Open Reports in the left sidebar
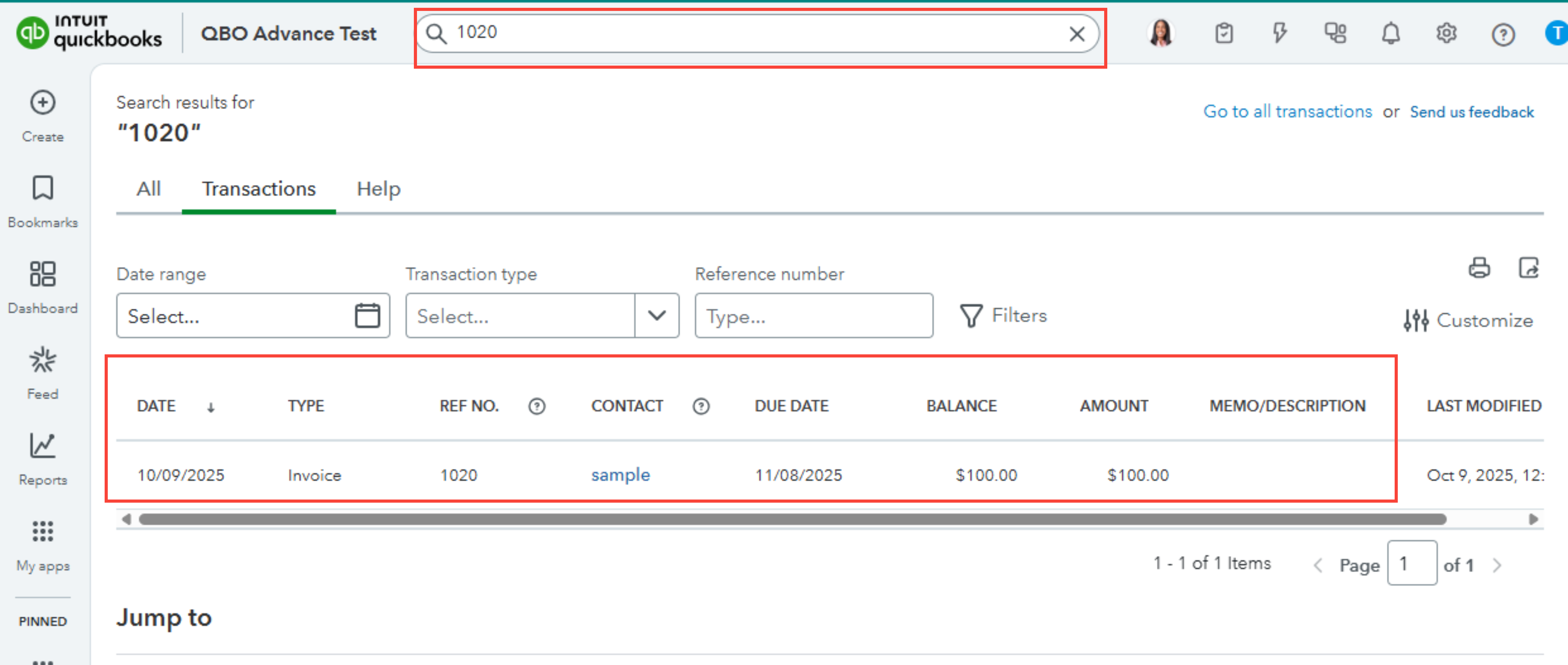 (43, 446)
